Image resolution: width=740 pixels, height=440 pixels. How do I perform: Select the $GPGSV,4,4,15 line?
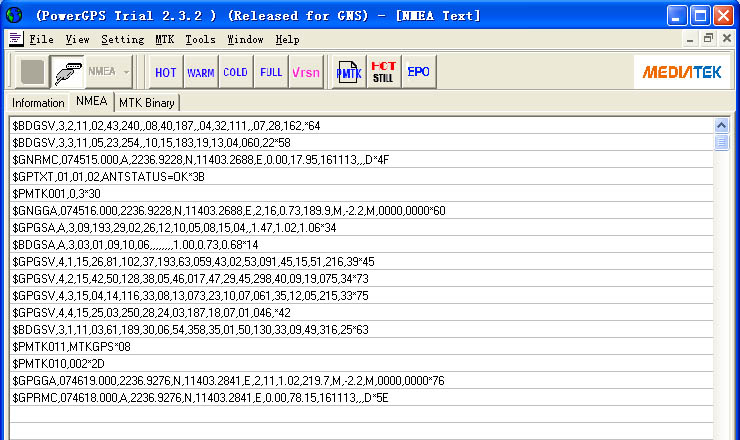(x=362, y=313)
